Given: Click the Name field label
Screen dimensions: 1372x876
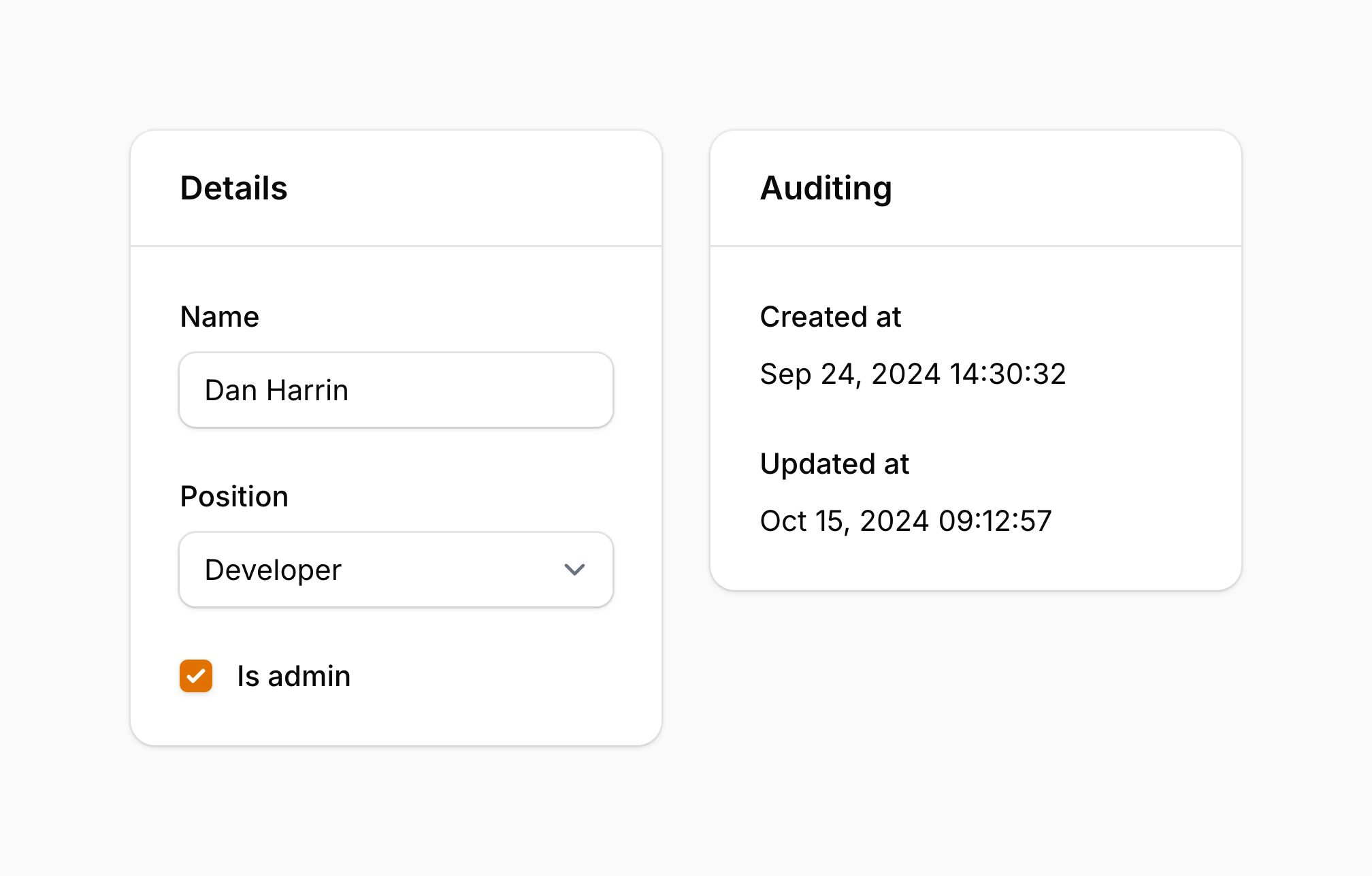Looking at the screenshot, I should tap(219, 317).
